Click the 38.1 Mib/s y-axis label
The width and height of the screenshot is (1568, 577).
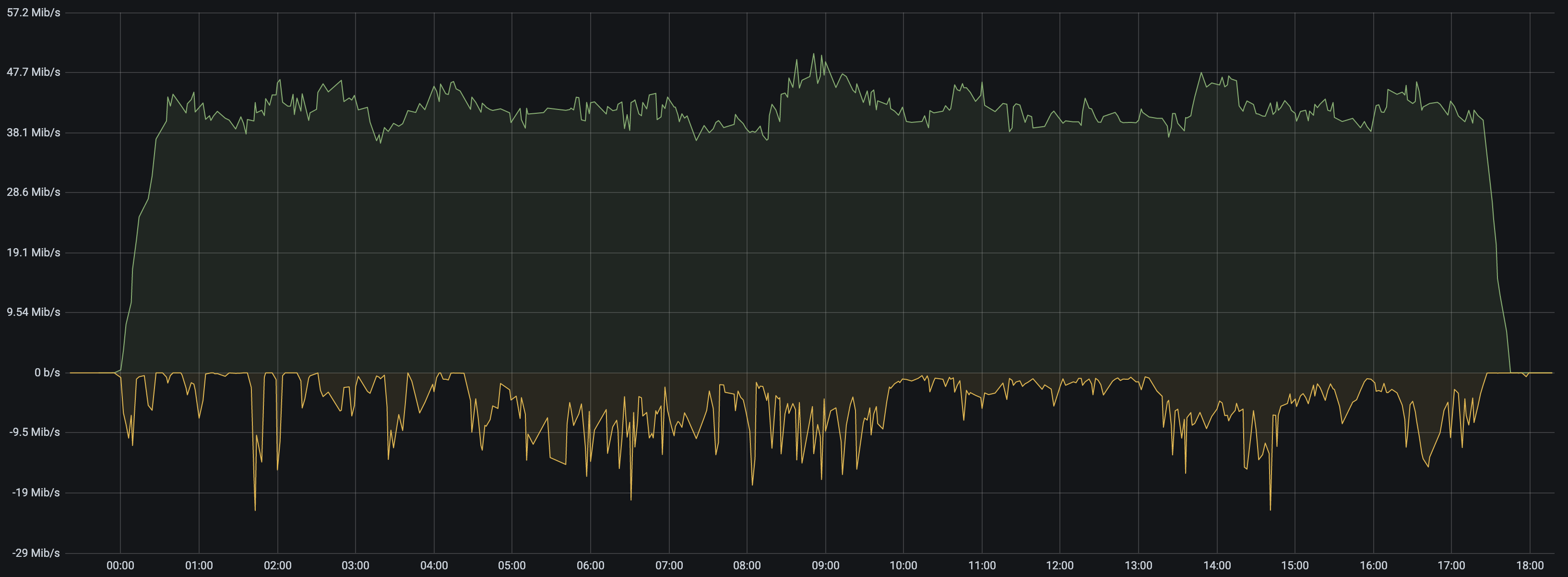coord(34,132)
